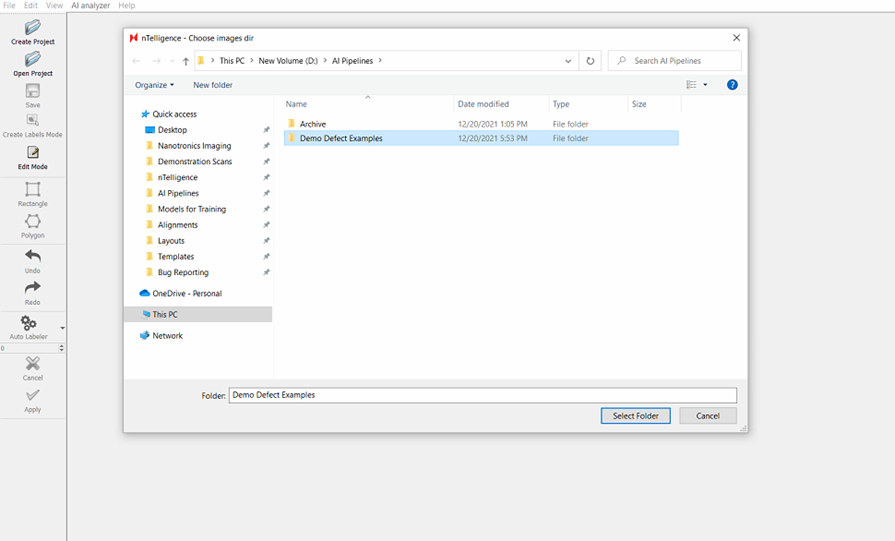Click the New folder button
This screenshot has width=895, height=541.
(212, 85)
